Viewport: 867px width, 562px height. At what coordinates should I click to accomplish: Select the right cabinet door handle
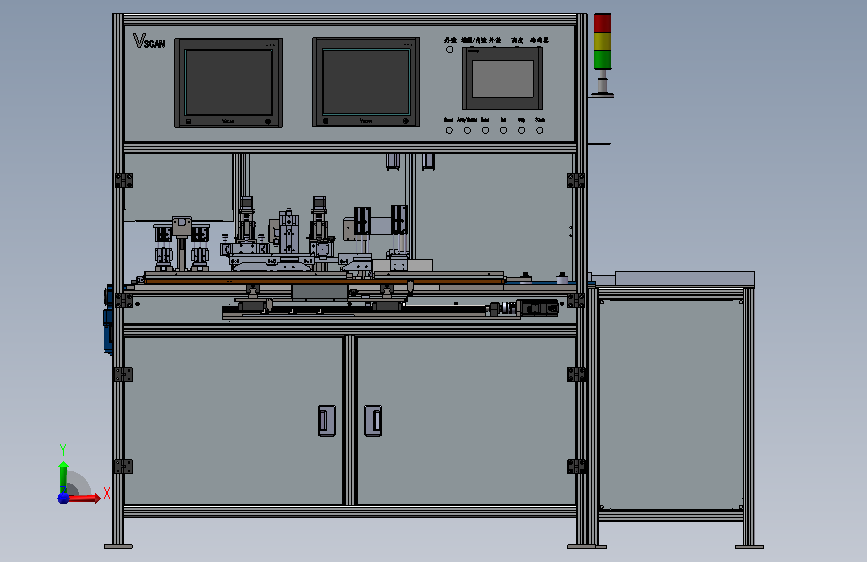(373, 420)
